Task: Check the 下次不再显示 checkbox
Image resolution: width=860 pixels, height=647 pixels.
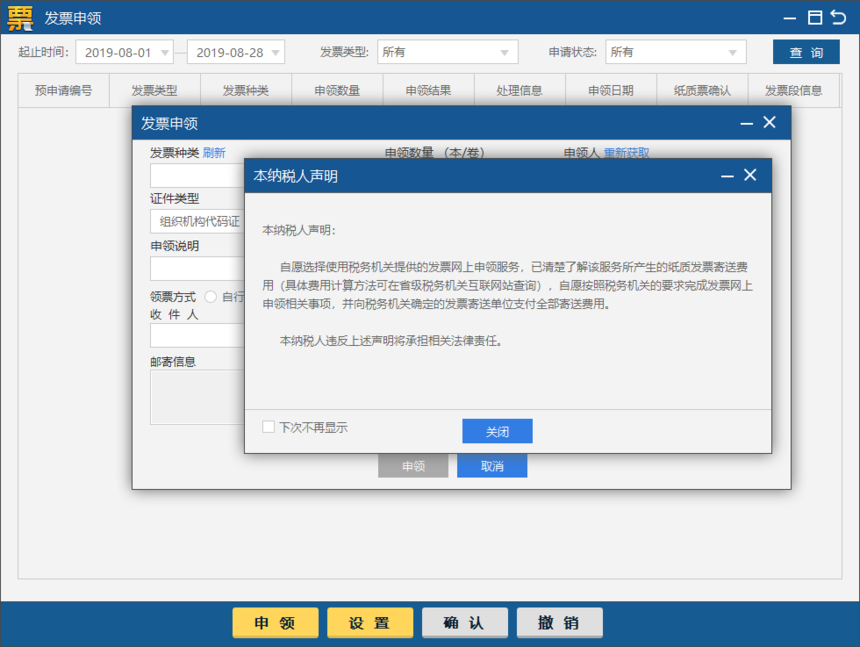Action: [268, 427]
